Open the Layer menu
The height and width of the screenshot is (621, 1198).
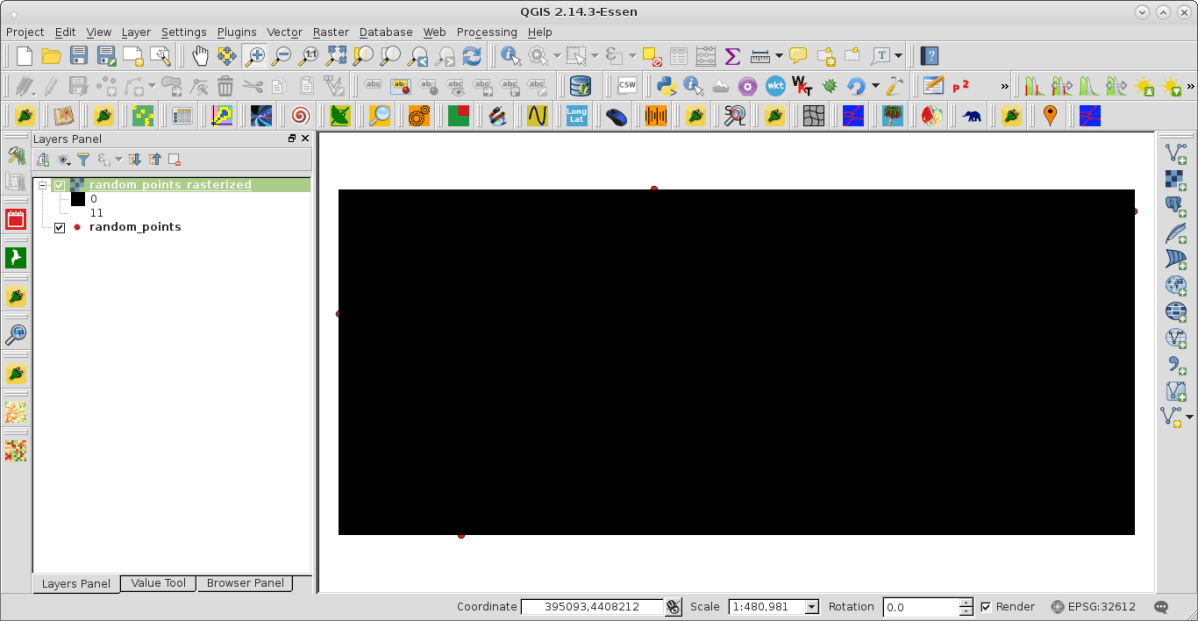tap(136, 32)
